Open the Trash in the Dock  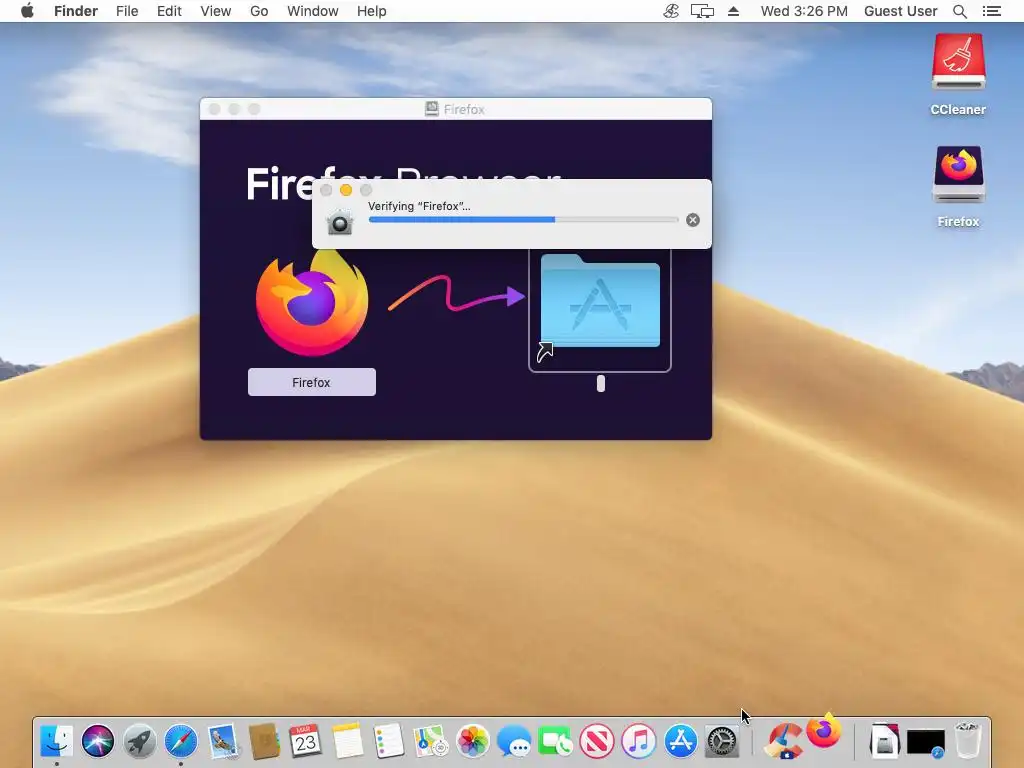967,741
